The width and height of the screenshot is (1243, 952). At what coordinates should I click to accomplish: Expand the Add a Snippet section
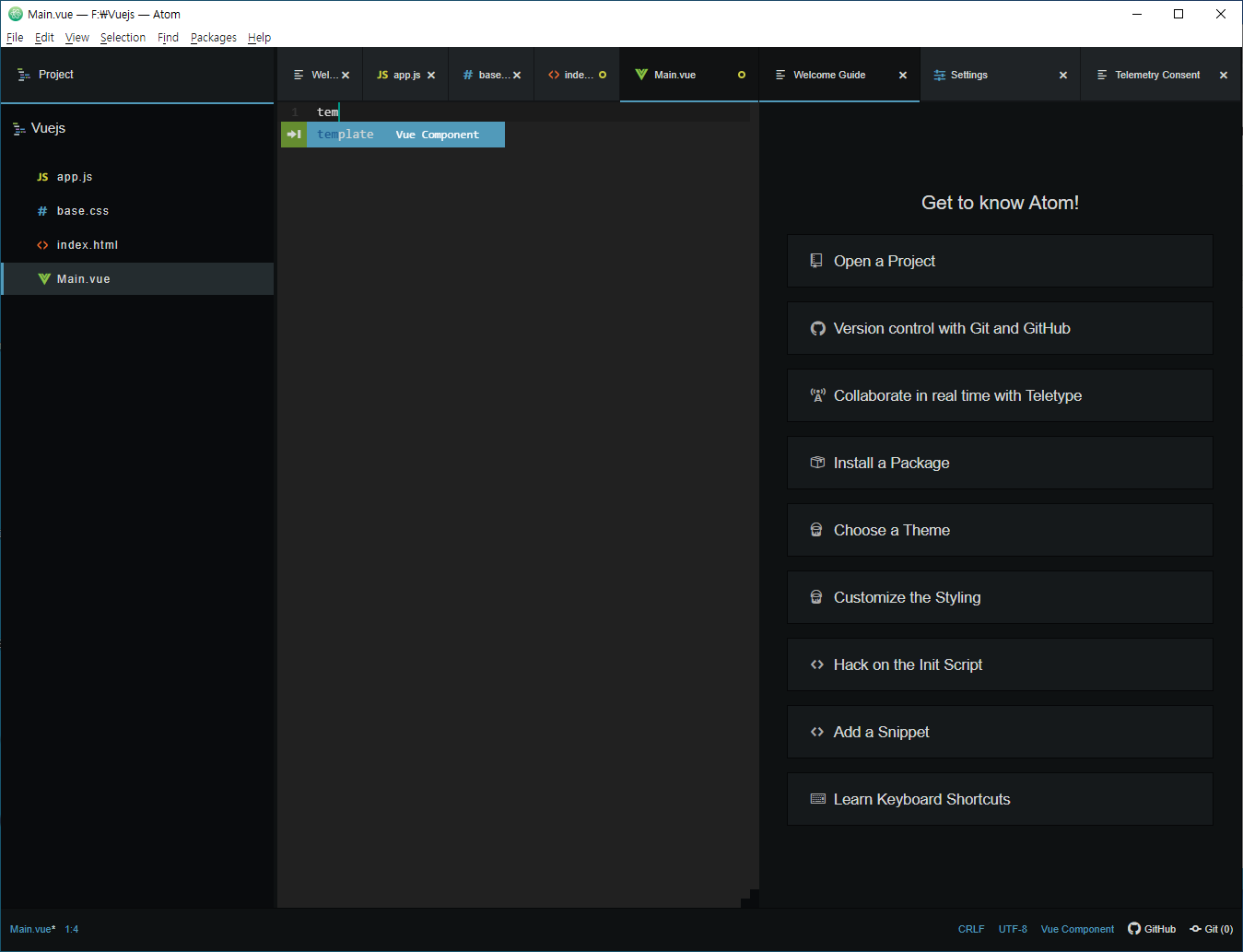[x=1000, y=732]
